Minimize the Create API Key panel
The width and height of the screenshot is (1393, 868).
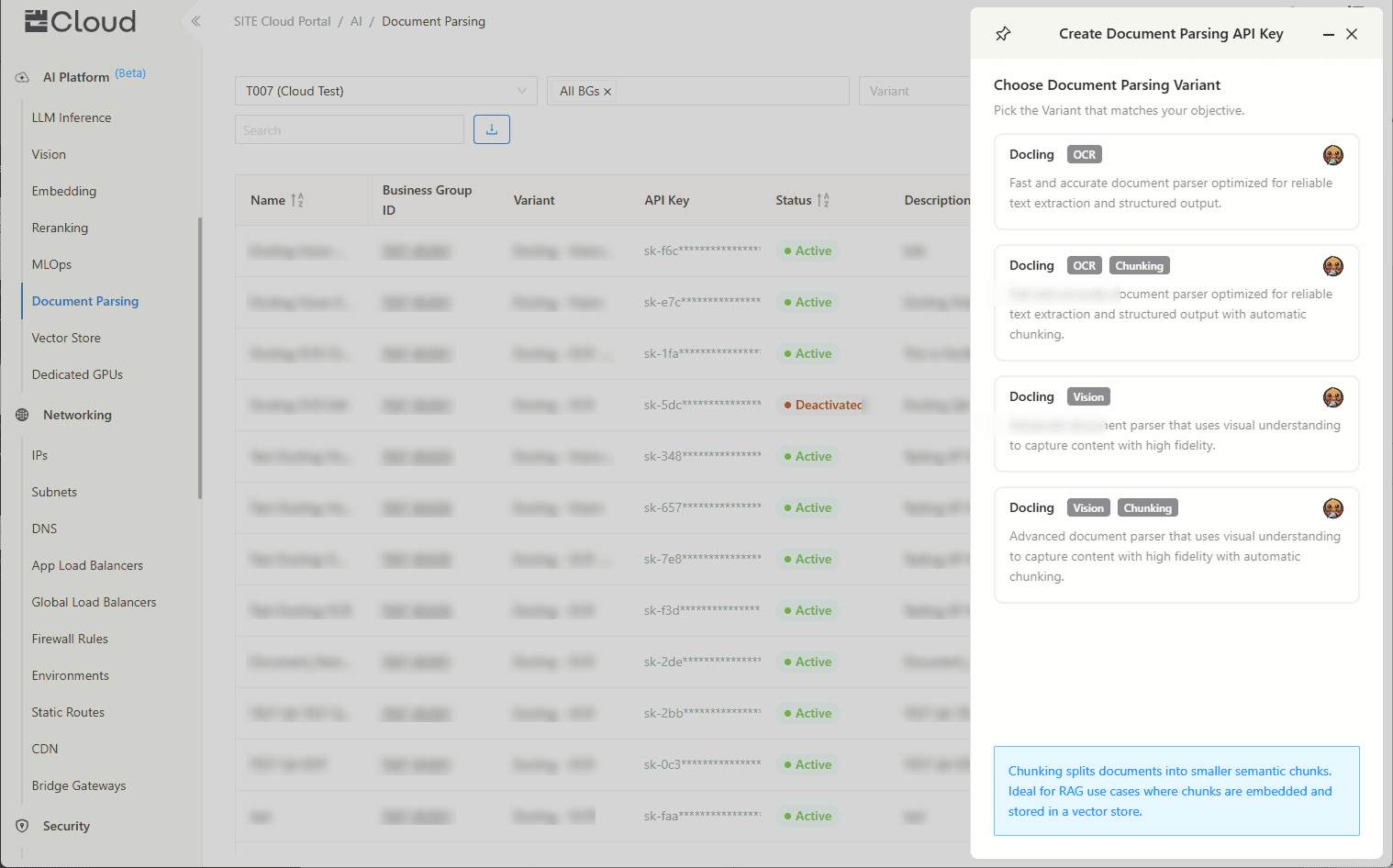point(1328,34)
